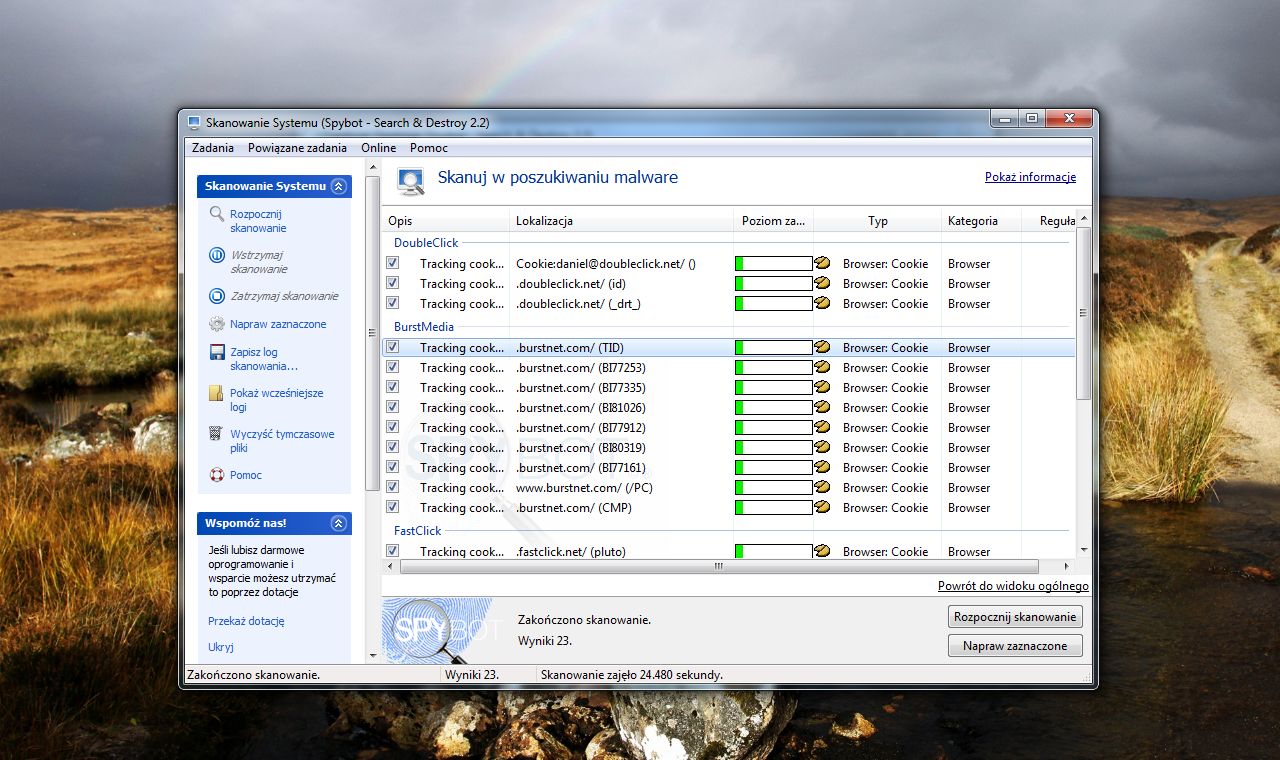The image size is (1280, 760).
Task: Click the 'Skanowanie zajęło 24.480 sekundy' status text
Action: [631, 675]
